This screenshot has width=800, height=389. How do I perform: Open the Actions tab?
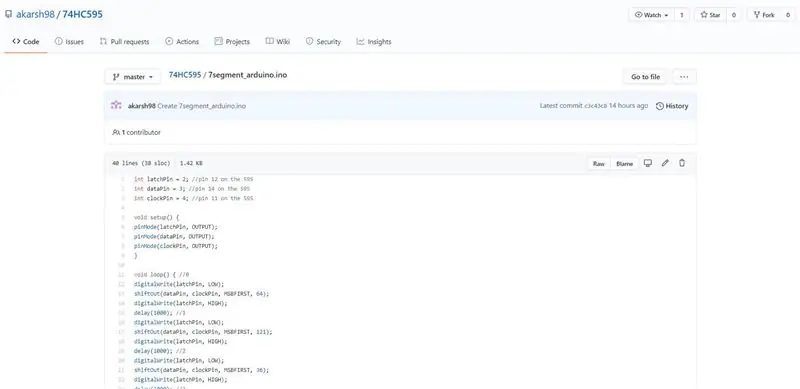coord(182,42)
